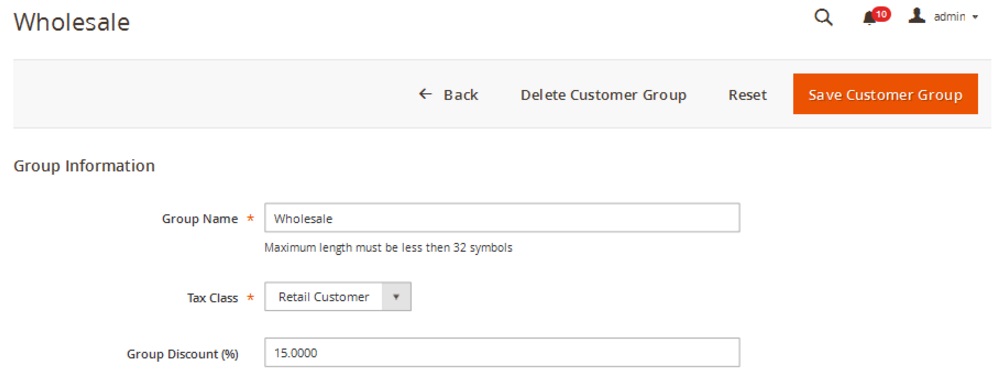Click Delete Customer Group
Screen dimensions: 997x383
(x=603, y=95)
